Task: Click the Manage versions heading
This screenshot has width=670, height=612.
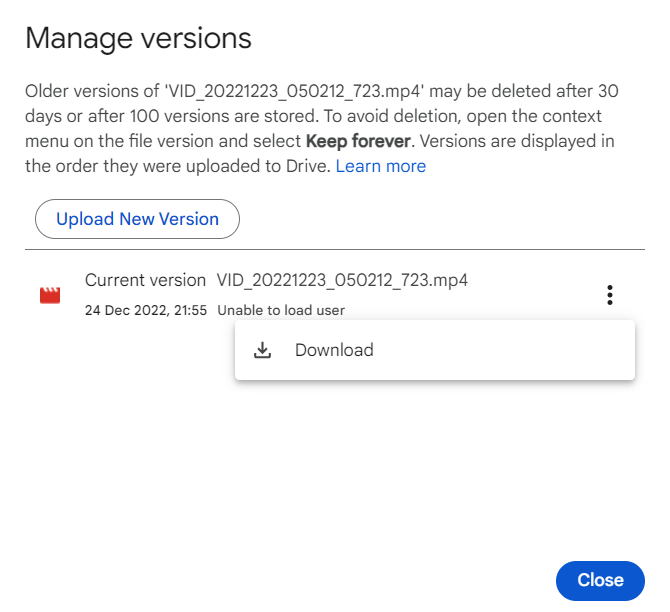Action: (138, 39)
